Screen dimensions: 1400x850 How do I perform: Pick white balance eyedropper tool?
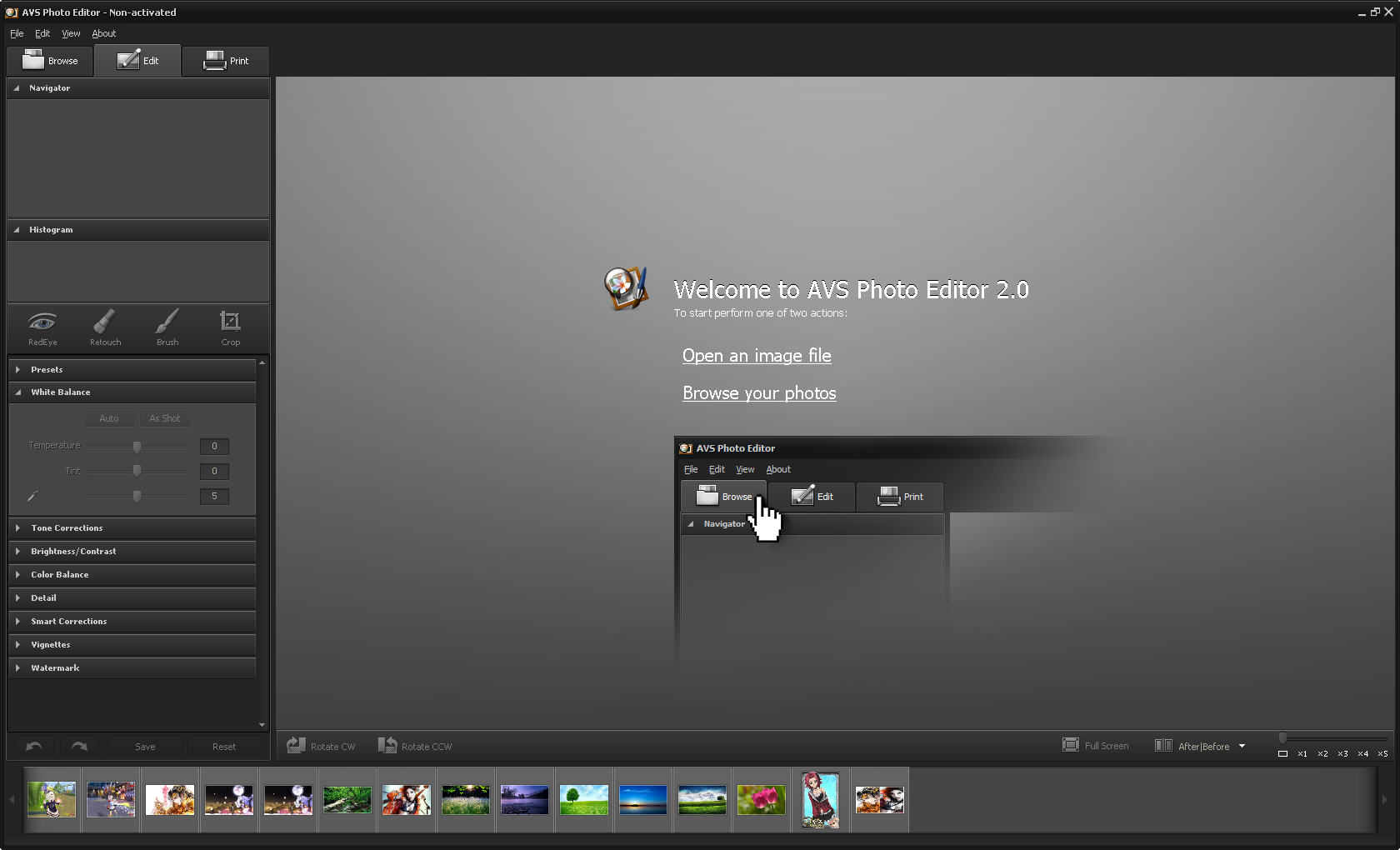coord(33,496)
